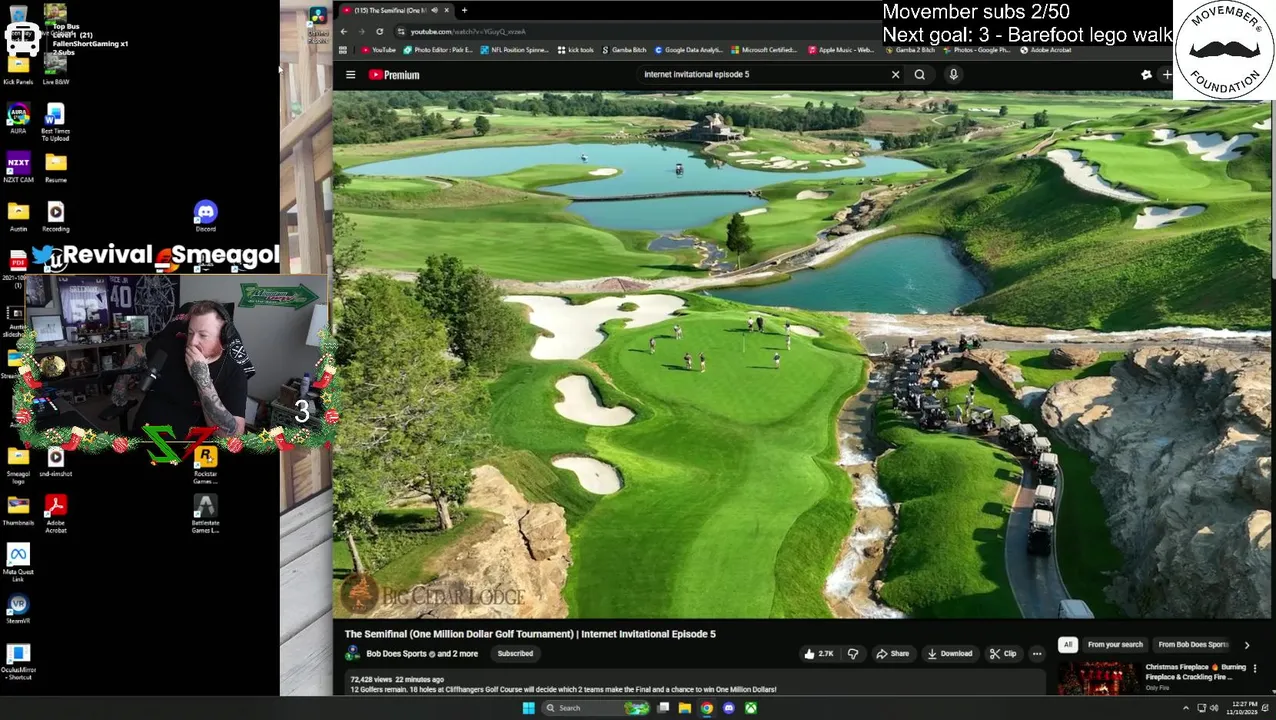The width and height of the screenshot is (1276, 720).
Task: Click the video player to pause
Action: [802, 355]
